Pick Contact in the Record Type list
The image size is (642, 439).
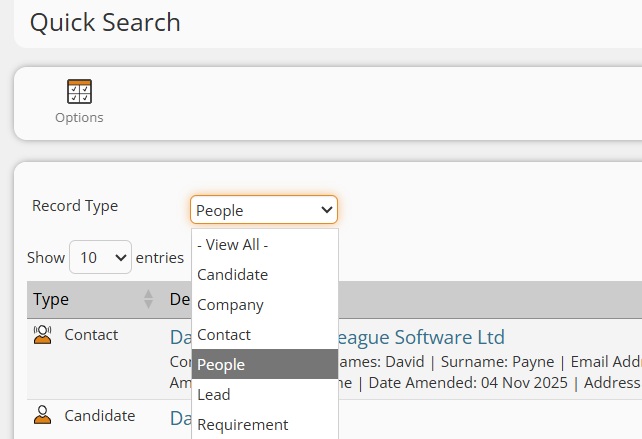[224, 334]
